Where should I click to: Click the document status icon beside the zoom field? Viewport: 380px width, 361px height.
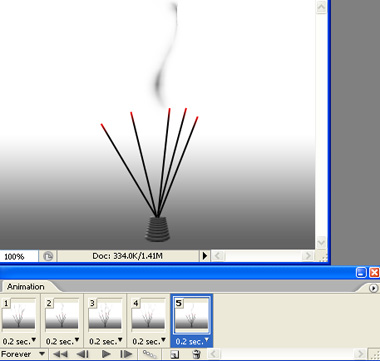pyautogui.click(x=48, y=256)
